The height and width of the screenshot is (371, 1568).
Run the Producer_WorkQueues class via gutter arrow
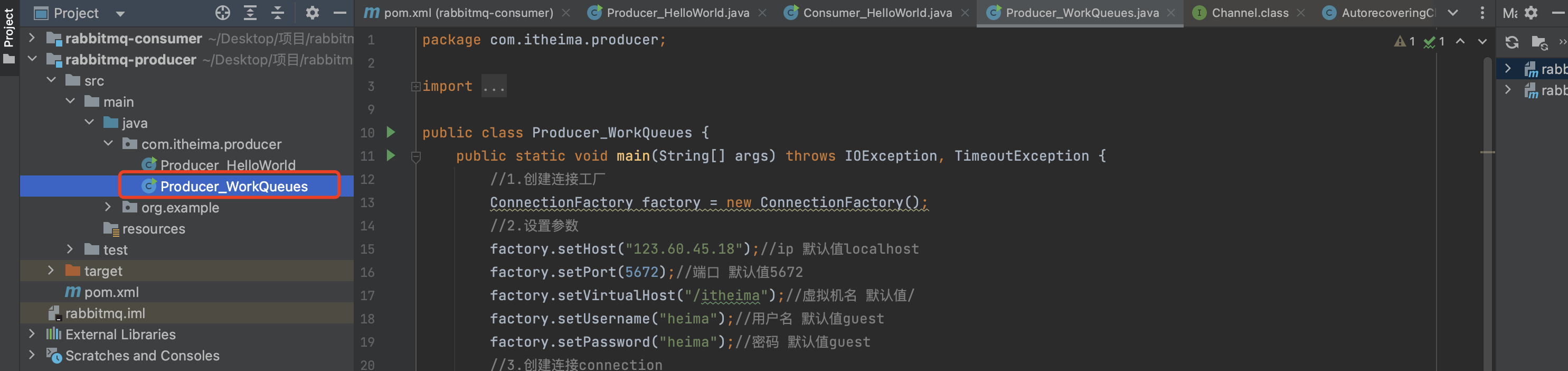tap(391, 132)
